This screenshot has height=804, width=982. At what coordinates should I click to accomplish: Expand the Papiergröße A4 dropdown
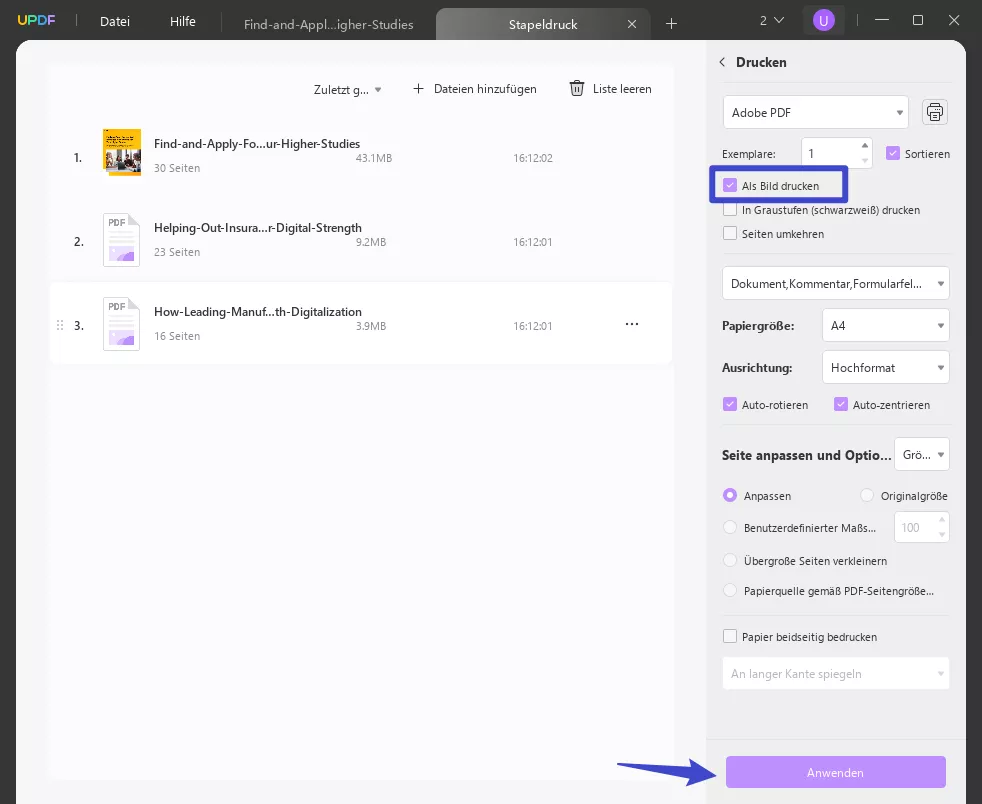coord(885,325)
